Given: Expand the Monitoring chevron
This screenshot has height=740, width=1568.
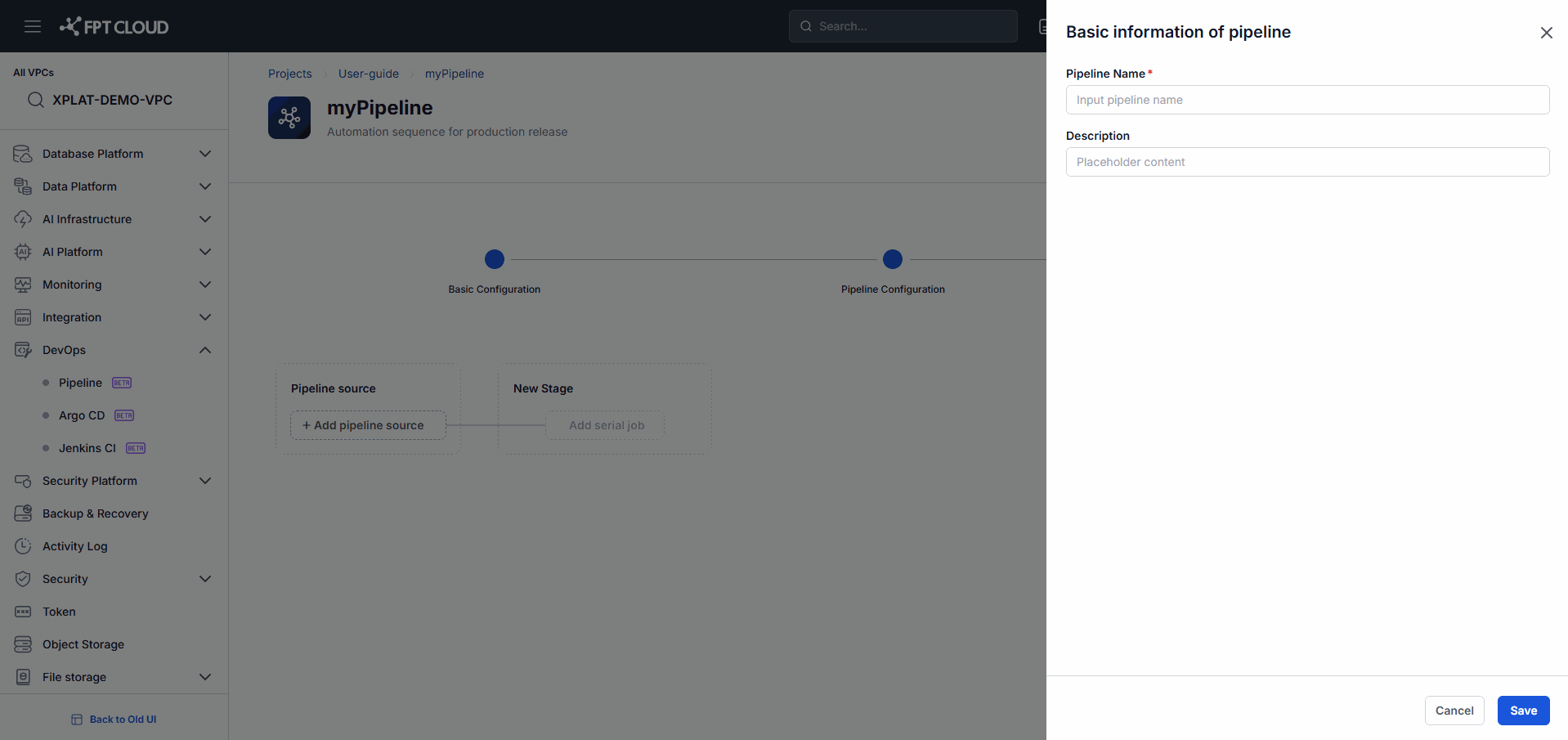Looking at the screenshot, I should pyautogui.click(x=205, y=285).
